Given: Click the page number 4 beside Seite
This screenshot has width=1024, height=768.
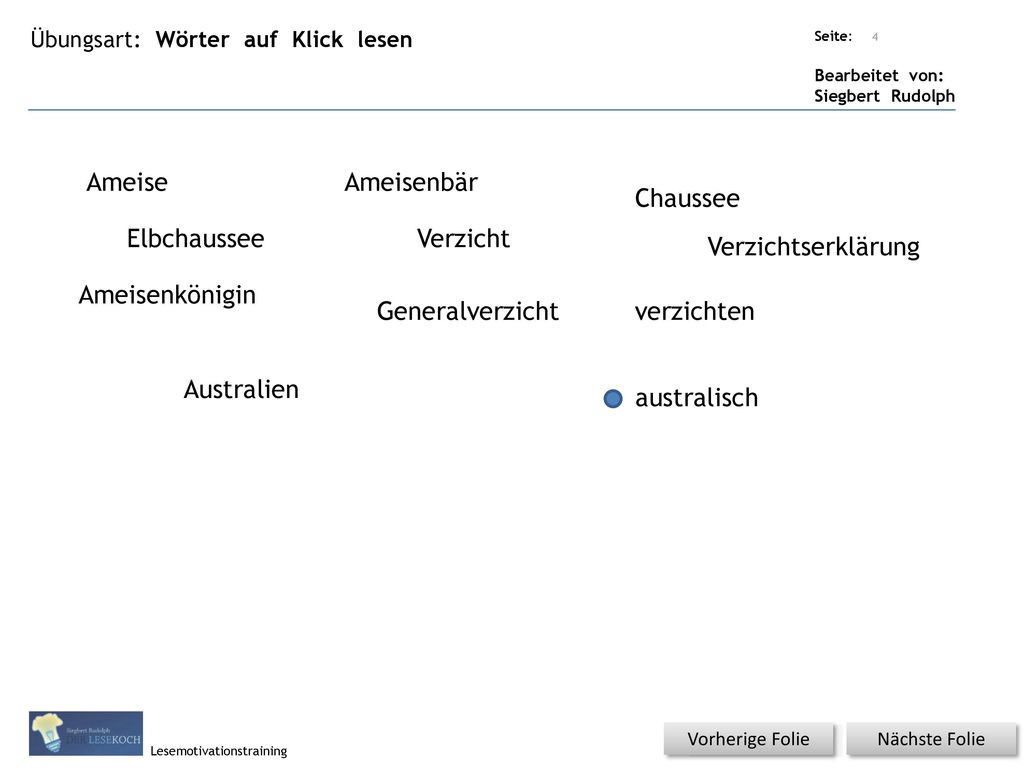Looking at the screenshot, I should click(x=875, y=37).
